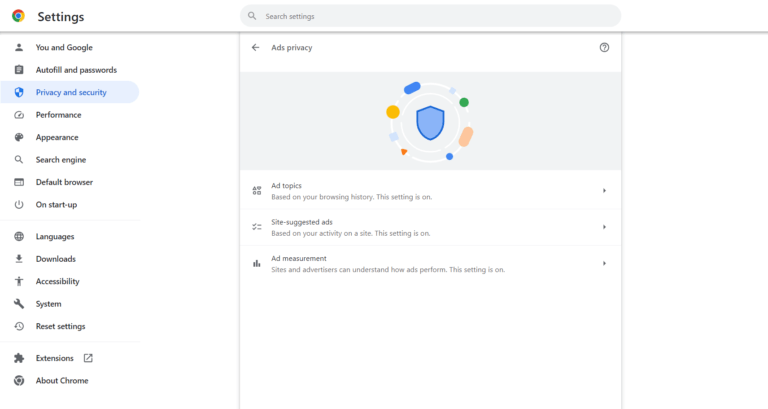Open Ad measurement via its right chevron

(604, 264)
